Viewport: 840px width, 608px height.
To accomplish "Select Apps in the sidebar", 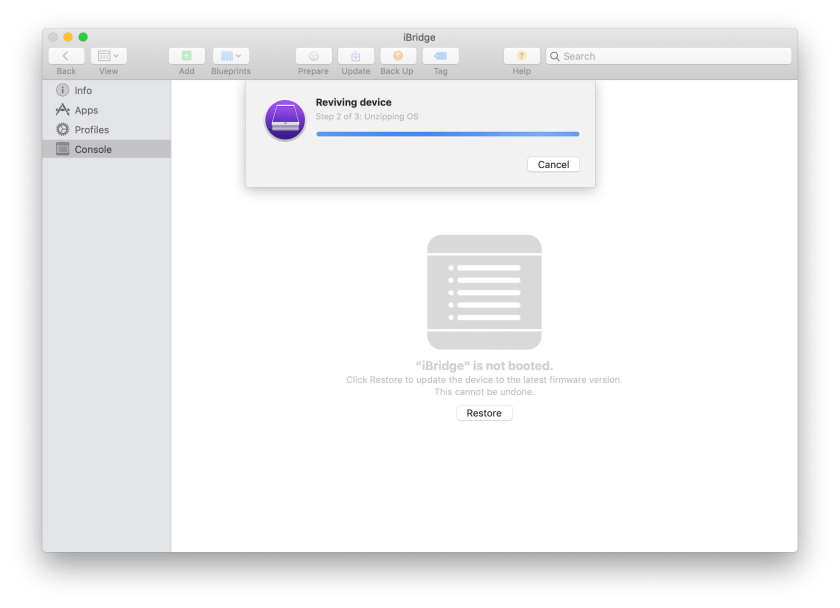I will 86,110.
